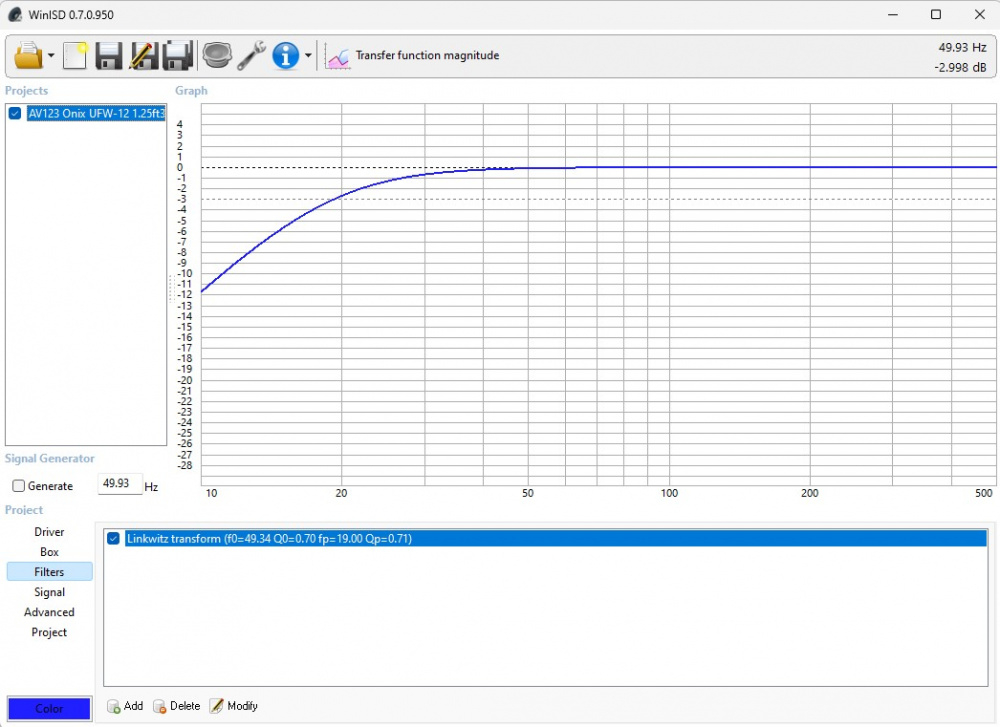Screen dimensions: 1000x727
Task: Click the Add filter button
Action: 124,706
